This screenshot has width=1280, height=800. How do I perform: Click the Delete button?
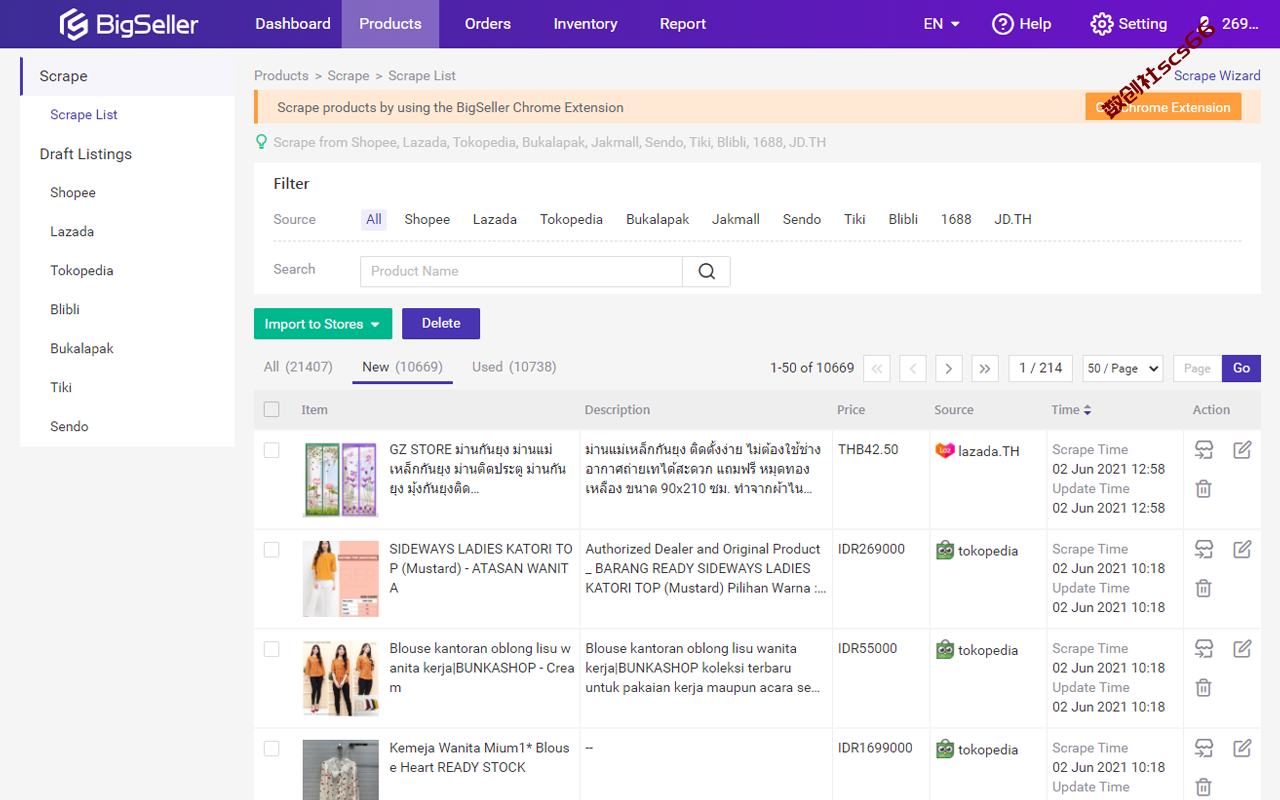441,323
